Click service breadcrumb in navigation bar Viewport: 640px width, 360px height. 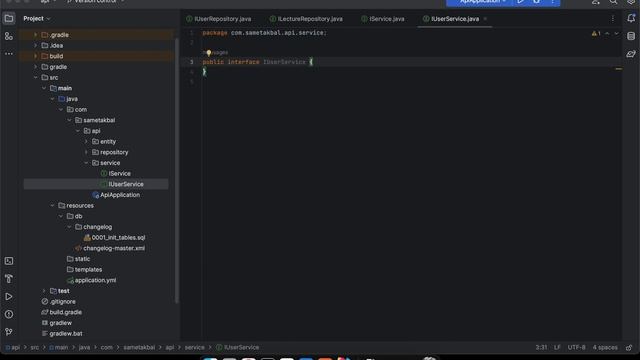click(194, 348)
